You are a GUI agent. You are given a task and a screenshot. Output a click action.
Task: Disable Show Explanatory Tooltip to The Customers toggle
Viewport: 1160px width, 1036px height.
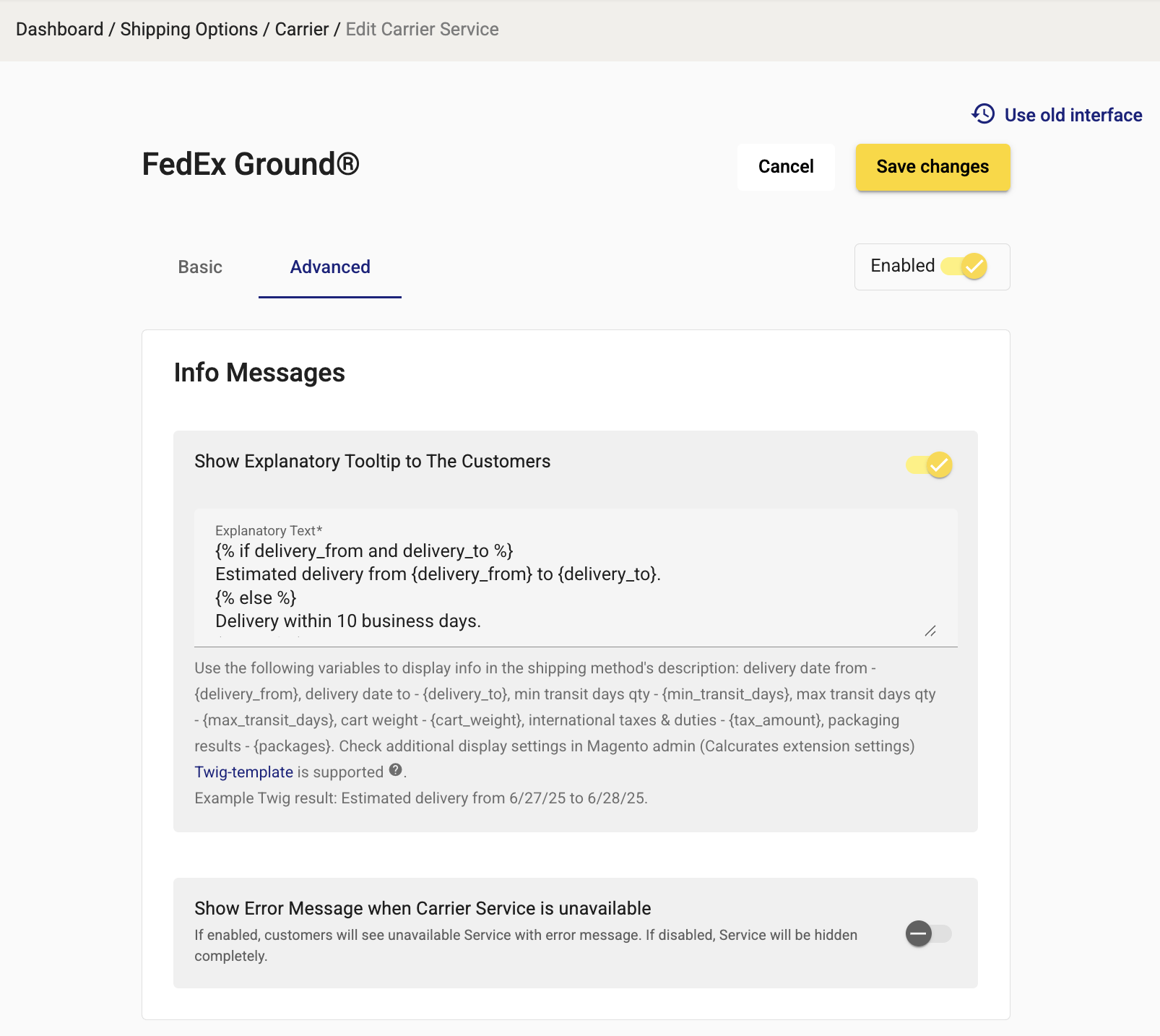pos(930,465)
